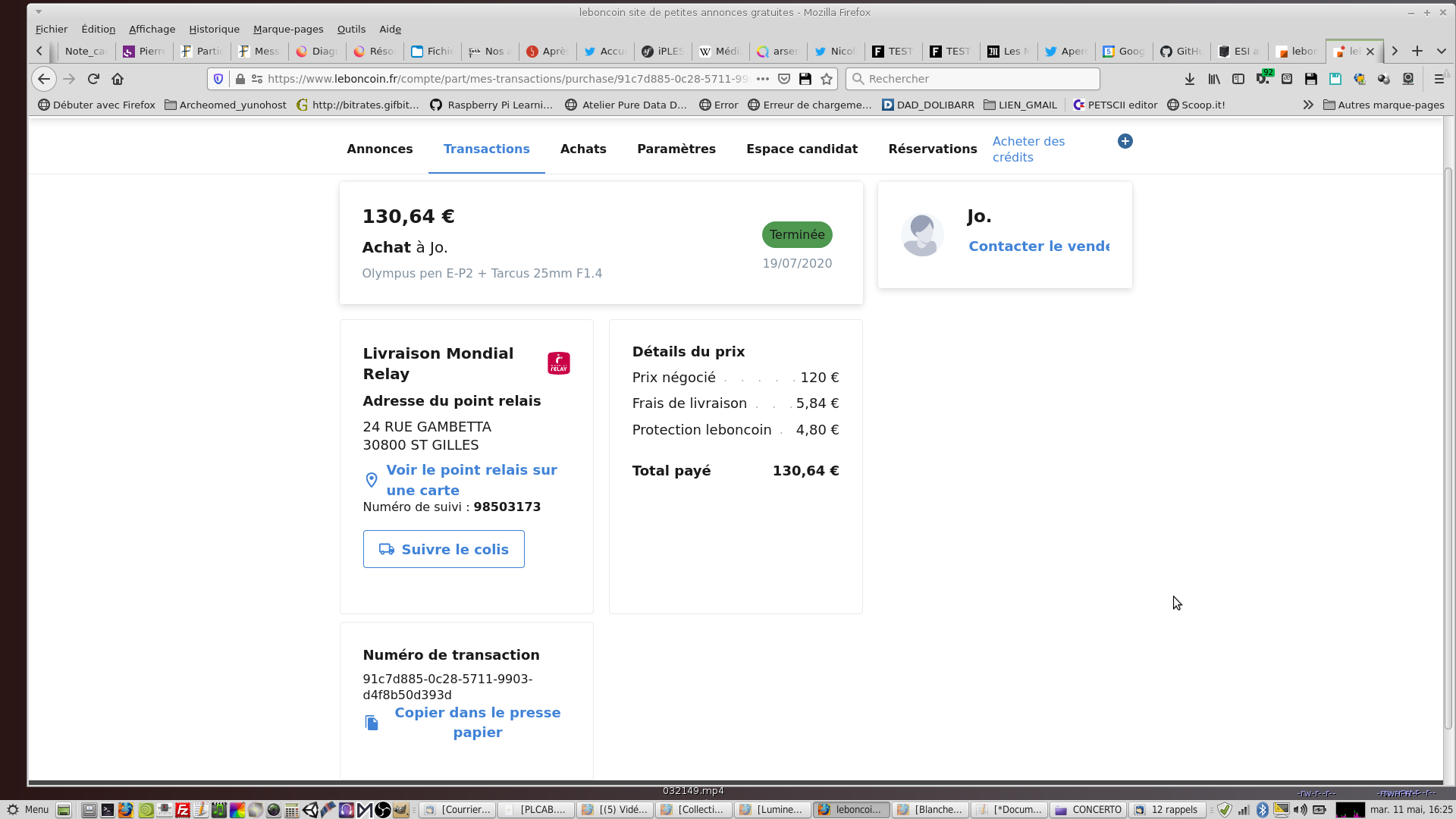The height and width of the screenshot is (819, 1456).
Task: Open the page actions three-dots menu
Action: click(x=763, y=79)
